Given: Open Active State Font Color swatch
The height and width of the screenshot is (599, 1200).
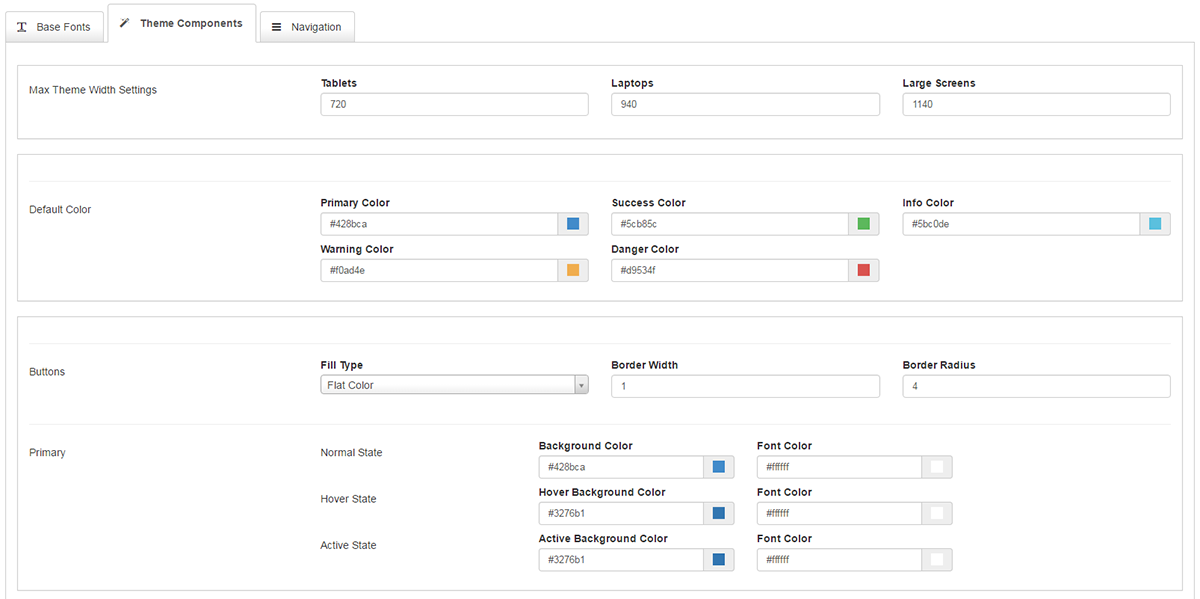Looking at the screenshot, I should pos(937,559).
